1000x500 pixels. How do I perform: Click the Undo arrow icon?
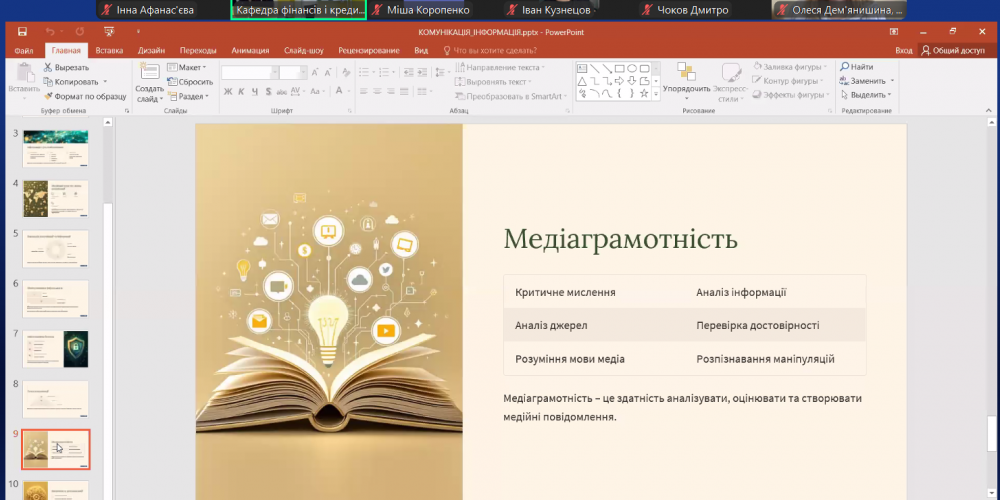(x=50, y=32)
